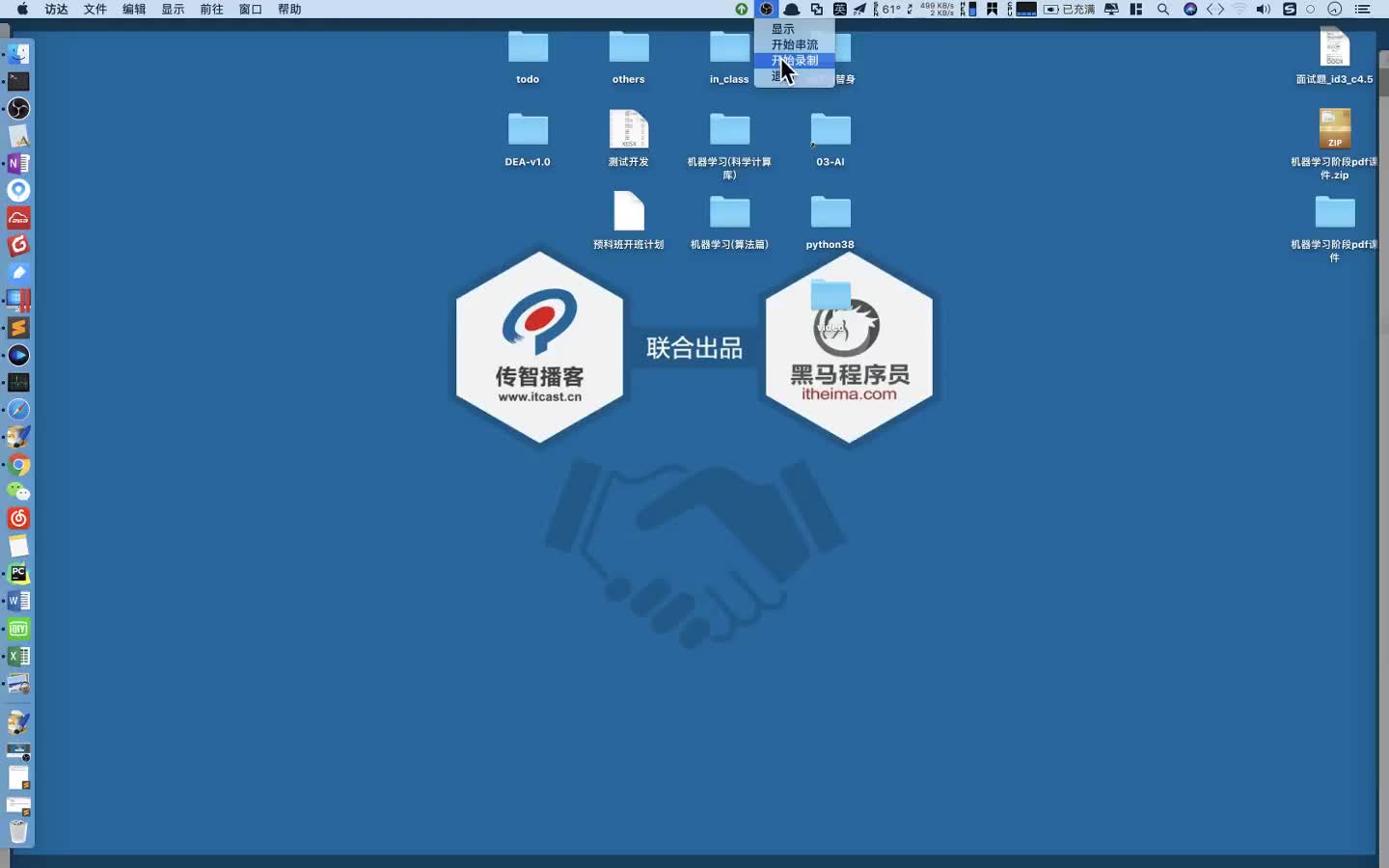Image resolution: width=1389 pixels, height=868 pixels.
Task: Open the Trash in the Dock
Action: 18,831
